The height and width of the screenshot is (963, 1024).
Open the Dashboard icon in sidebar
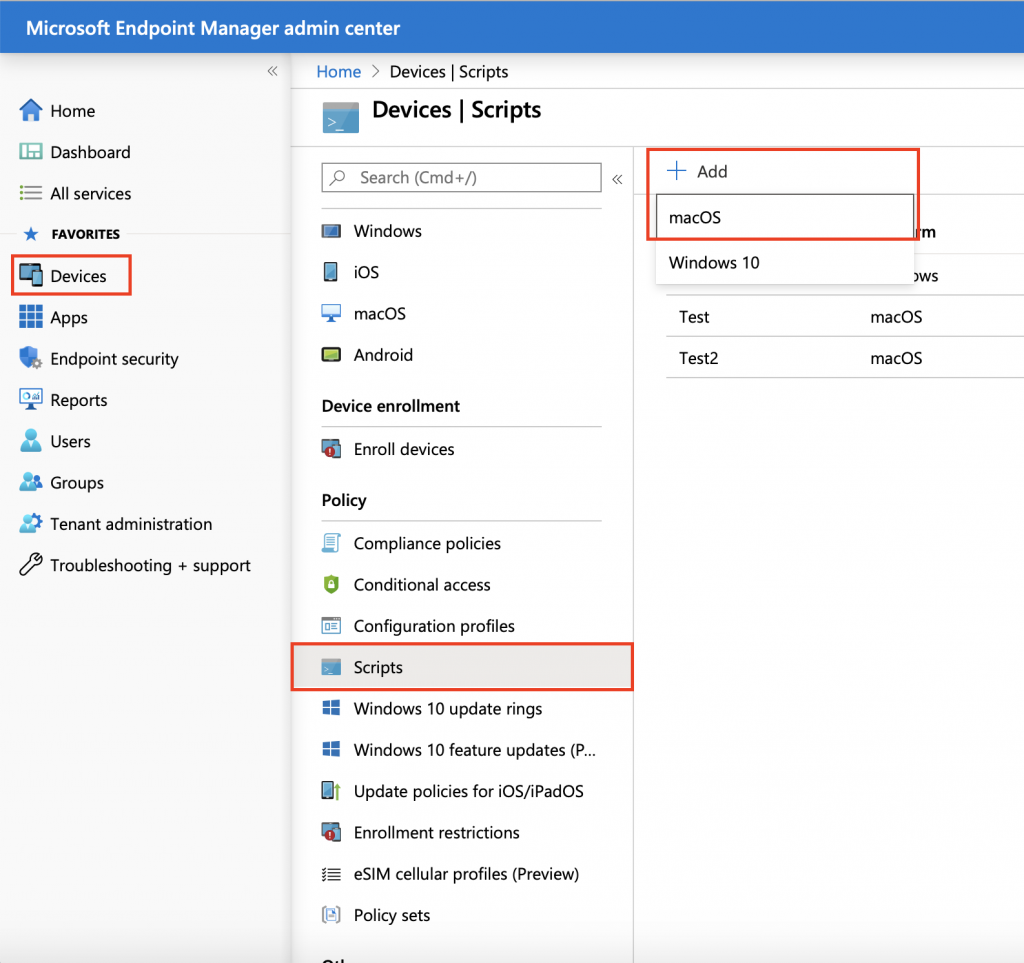31,152
